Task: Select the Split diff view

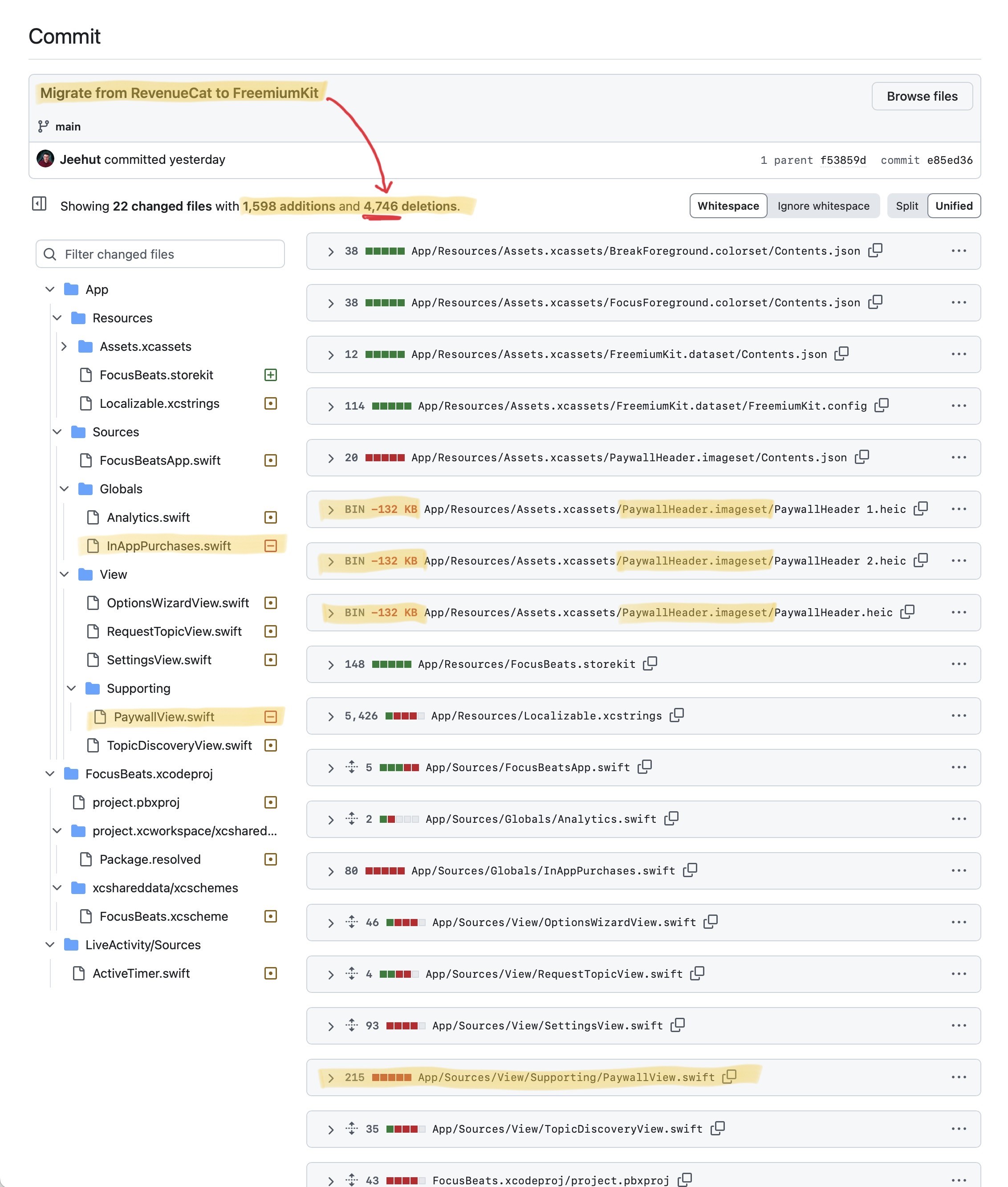Action: (906, 206)
